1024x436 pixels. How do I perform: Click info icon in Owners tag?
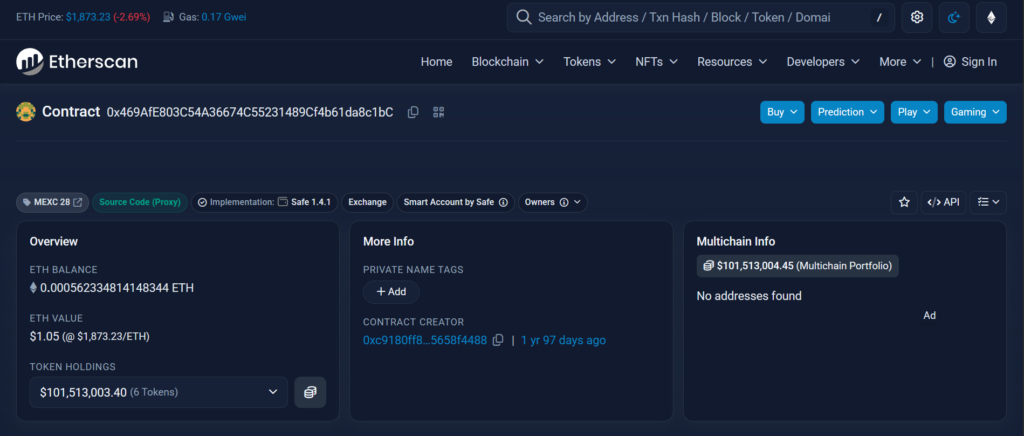pos(564,202)
